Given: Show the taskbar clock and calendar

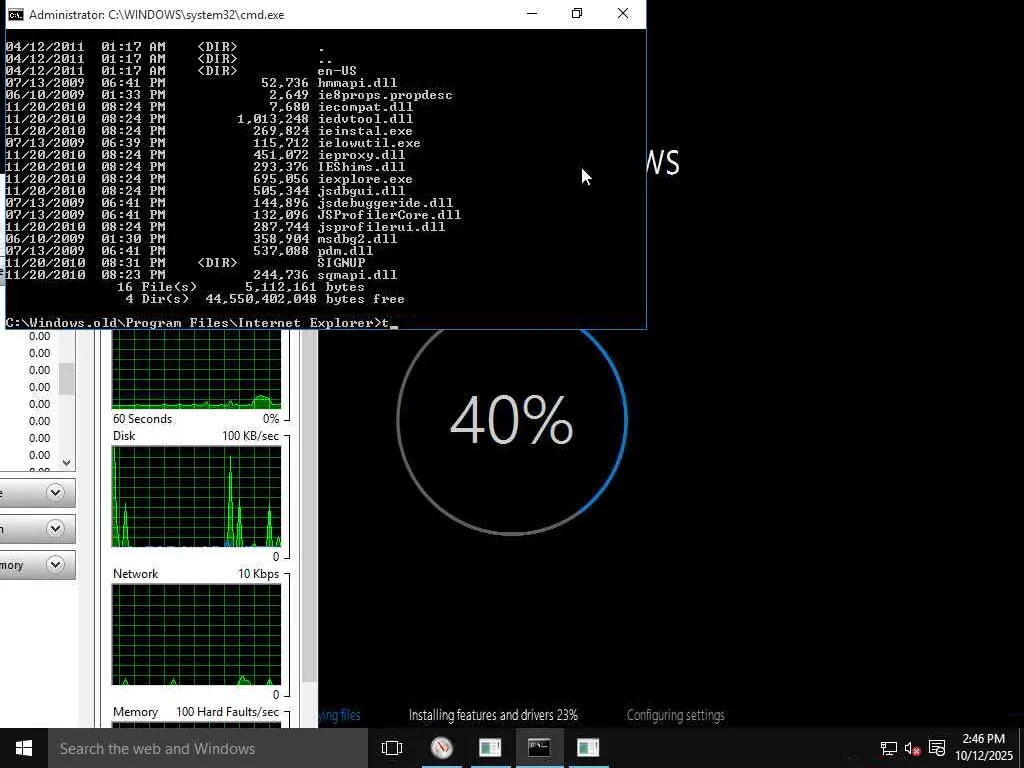Looking at the screenshot, I should pos(984,748).
